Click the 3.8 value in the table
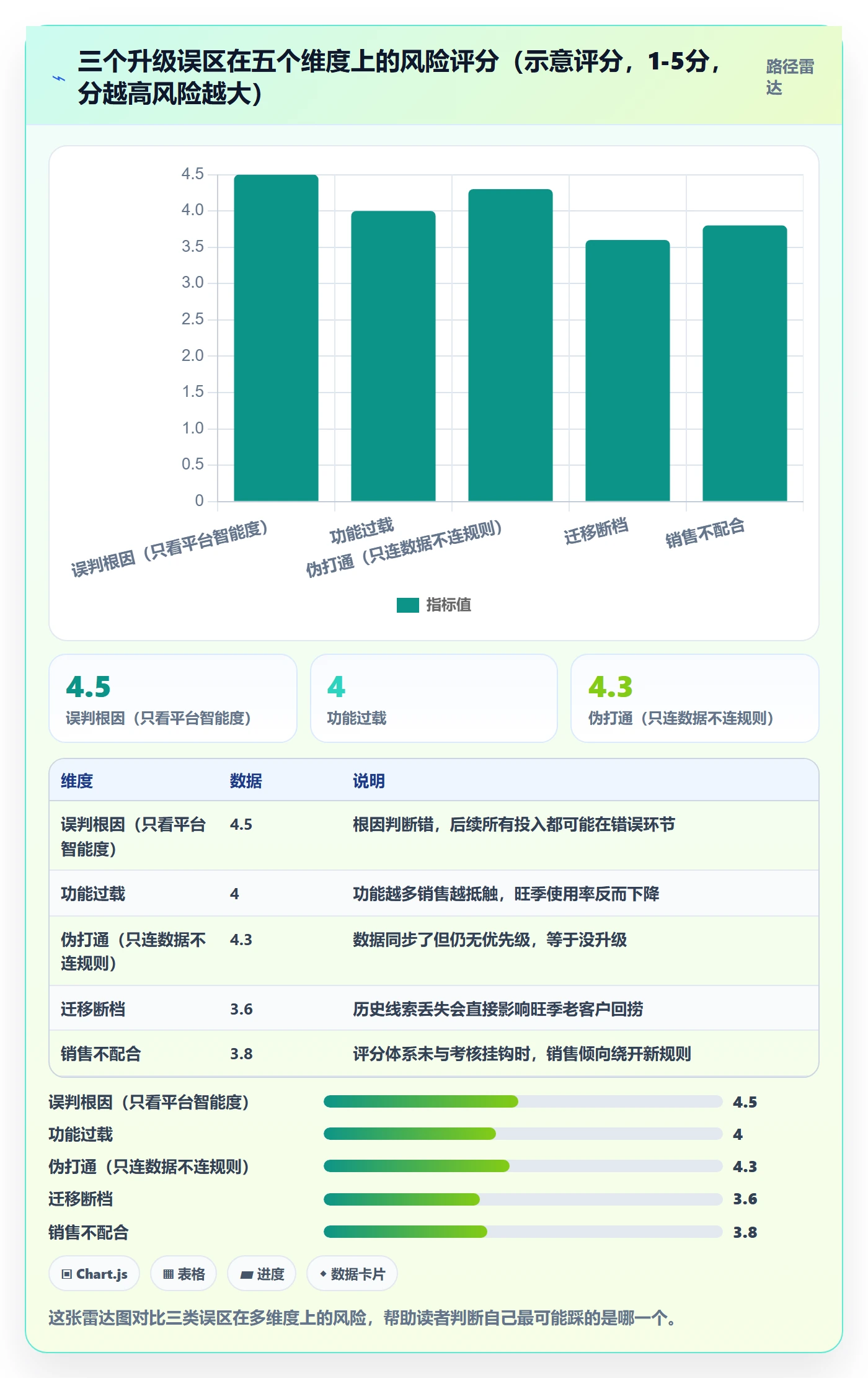Screen dimensions: 868x1378 (241, 1054)
